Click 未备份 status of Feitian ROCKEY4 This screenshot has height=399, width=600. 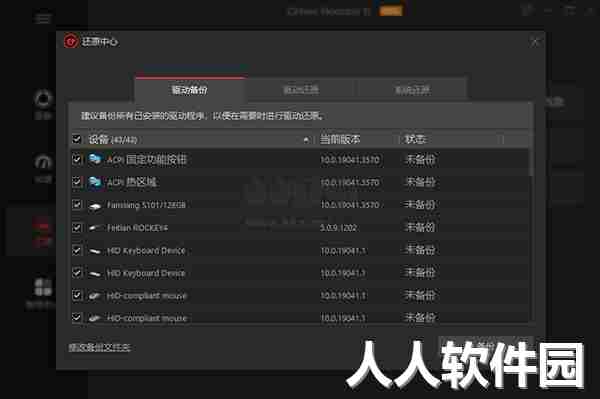coord(420,228)
